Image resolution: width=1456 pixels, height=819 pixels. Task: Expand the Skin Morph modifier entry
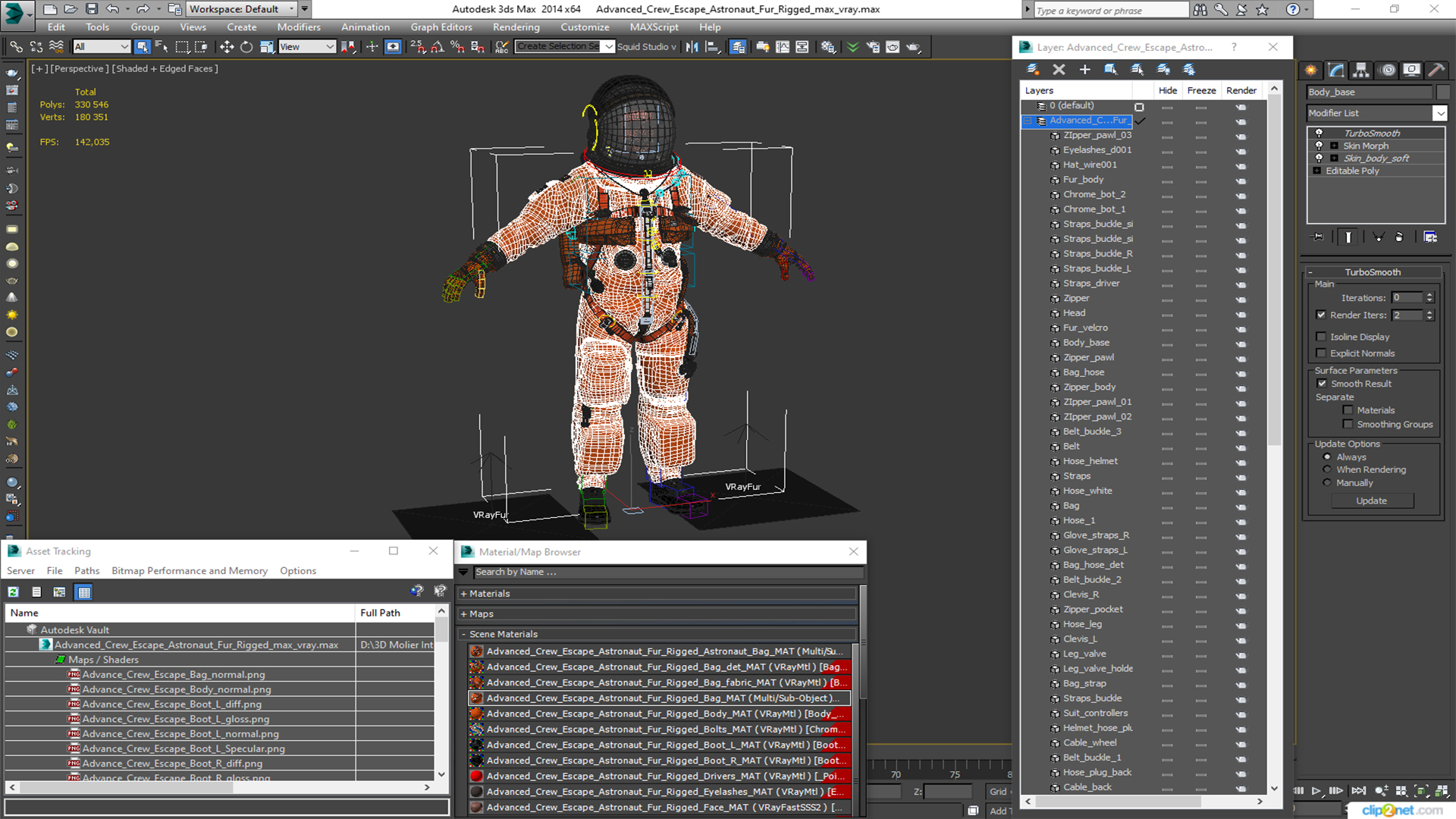[x=1334, y=146]
